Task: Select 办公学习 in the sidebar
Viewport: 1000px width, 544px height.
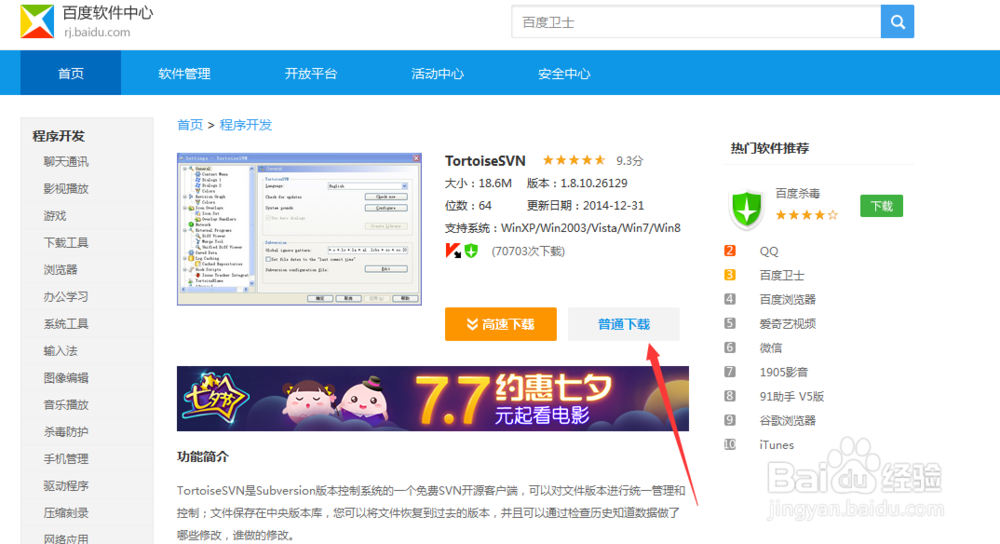Action: 66,297
